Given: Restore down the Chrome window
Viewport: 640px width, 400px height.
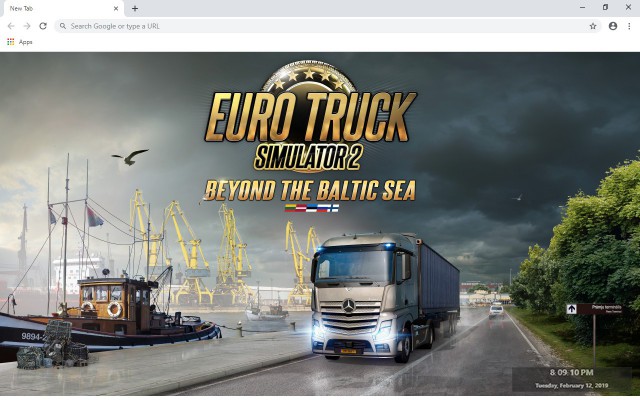Looking at the screenshot, I should click(x=605, y=7).
